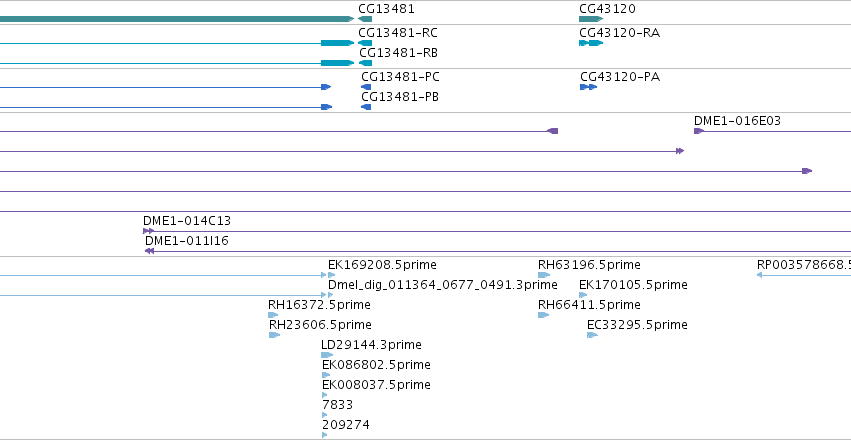Select the RP003578668 EST label
This screenshot has width=851, height=440.
tap(804, 265)
